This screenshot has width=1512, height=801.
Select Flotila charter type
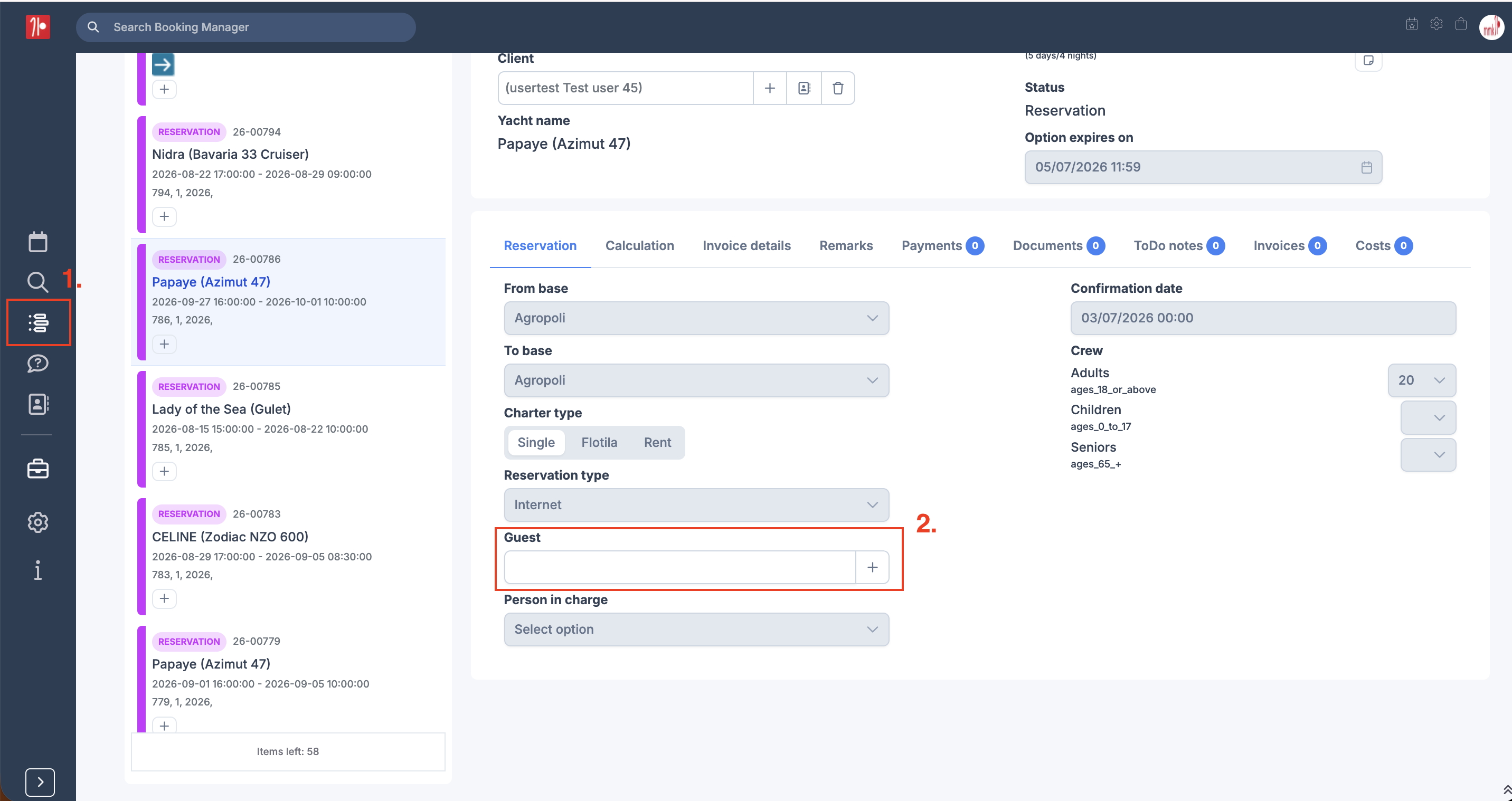[x=599, y=443]
